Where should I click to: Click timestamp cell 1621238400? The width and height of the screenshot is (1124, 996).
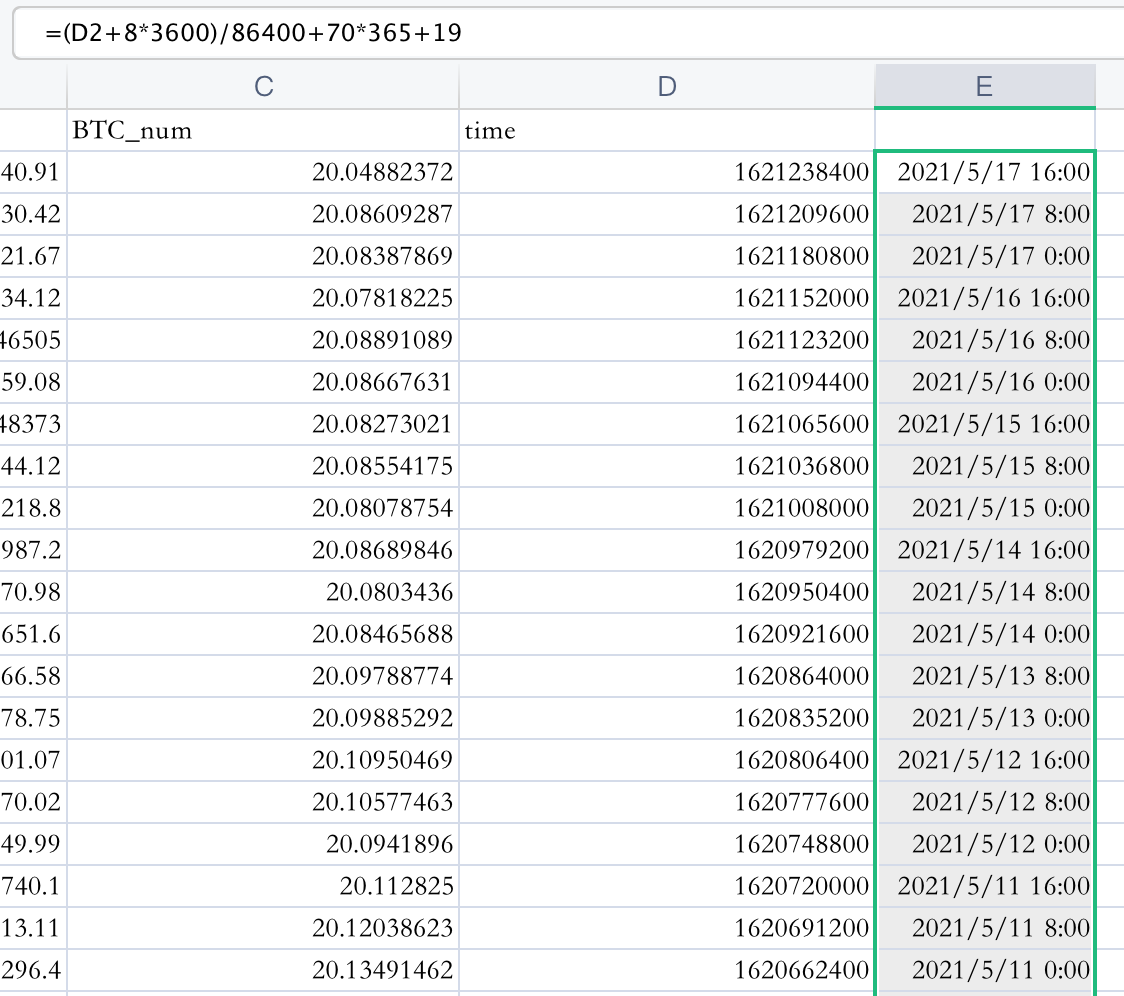coord(667,172)
